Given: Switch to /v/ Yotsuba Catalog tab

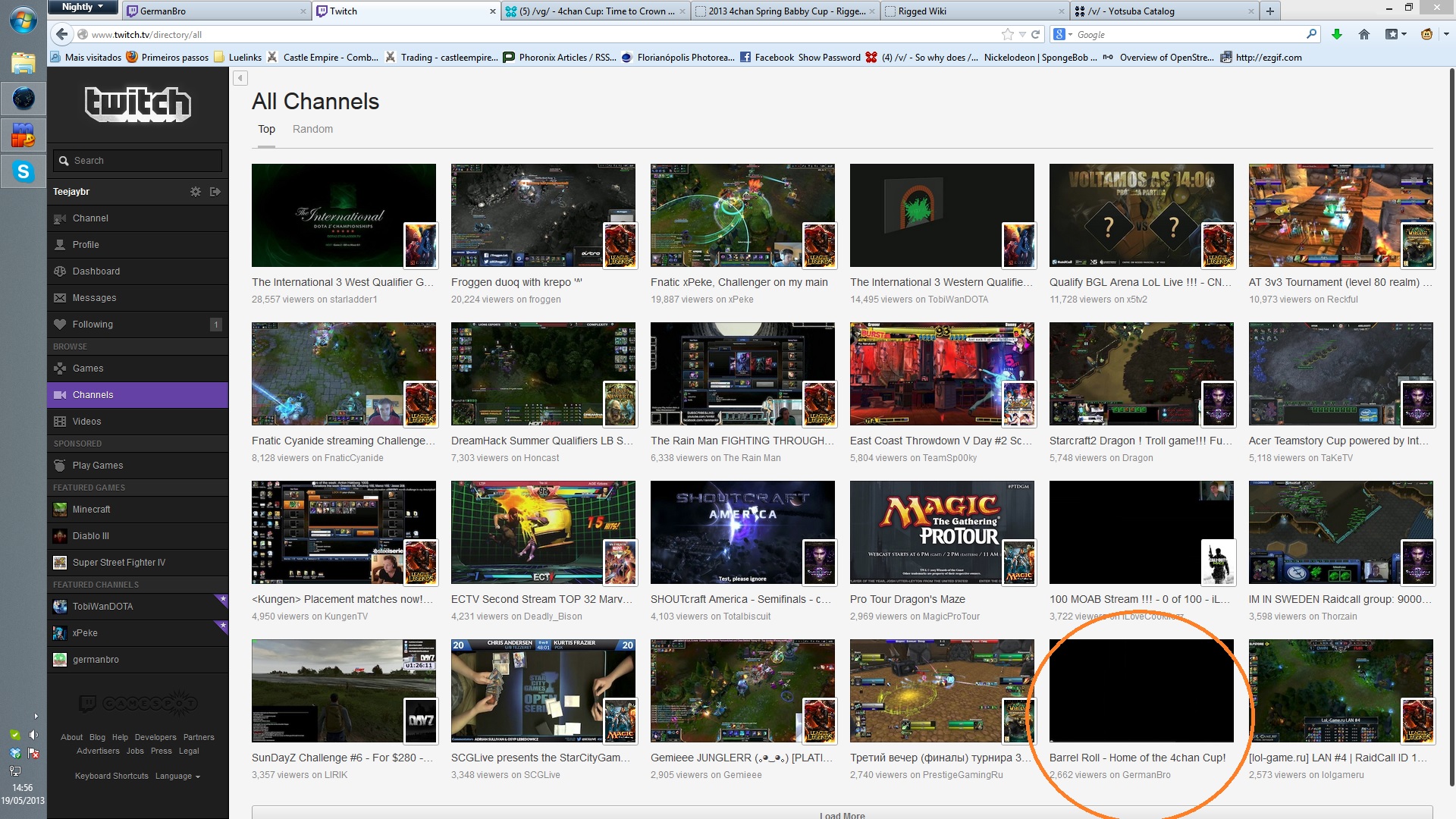Looking at the screenshot, I should coord(1163,11).
